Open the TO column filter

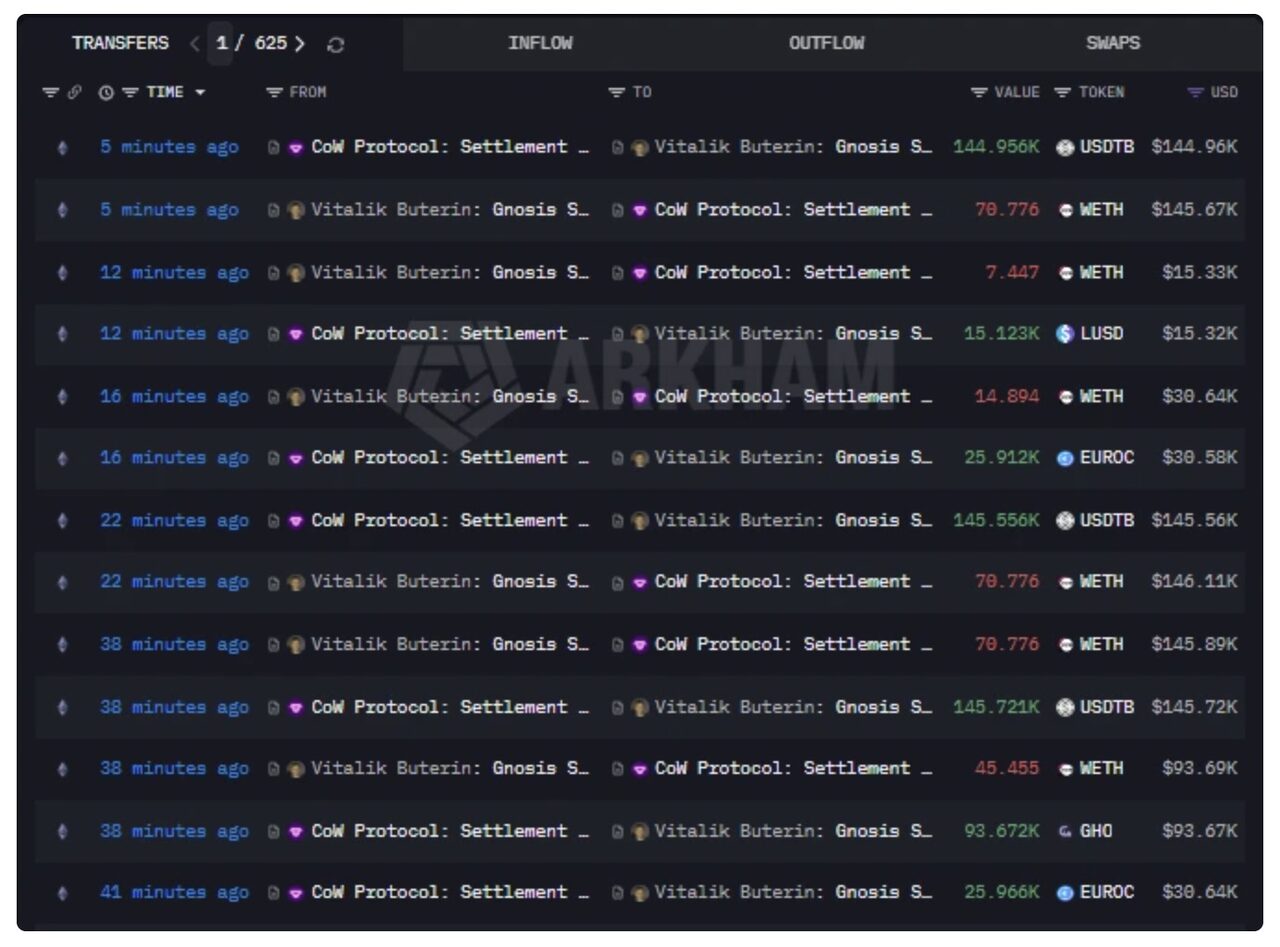617,92
